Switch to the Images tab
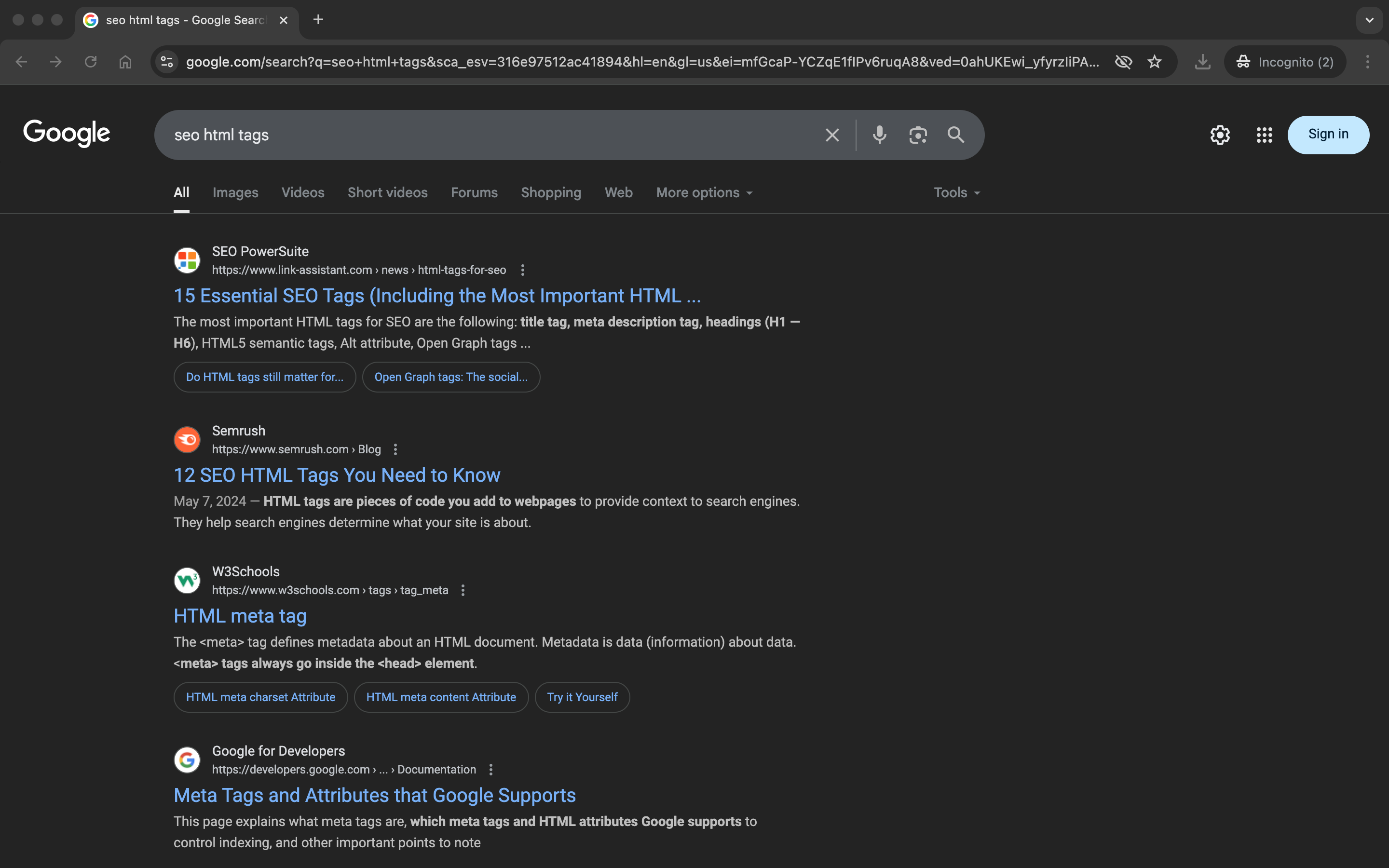This screenshot has width=1389, height=868. (x=235, y=193)
